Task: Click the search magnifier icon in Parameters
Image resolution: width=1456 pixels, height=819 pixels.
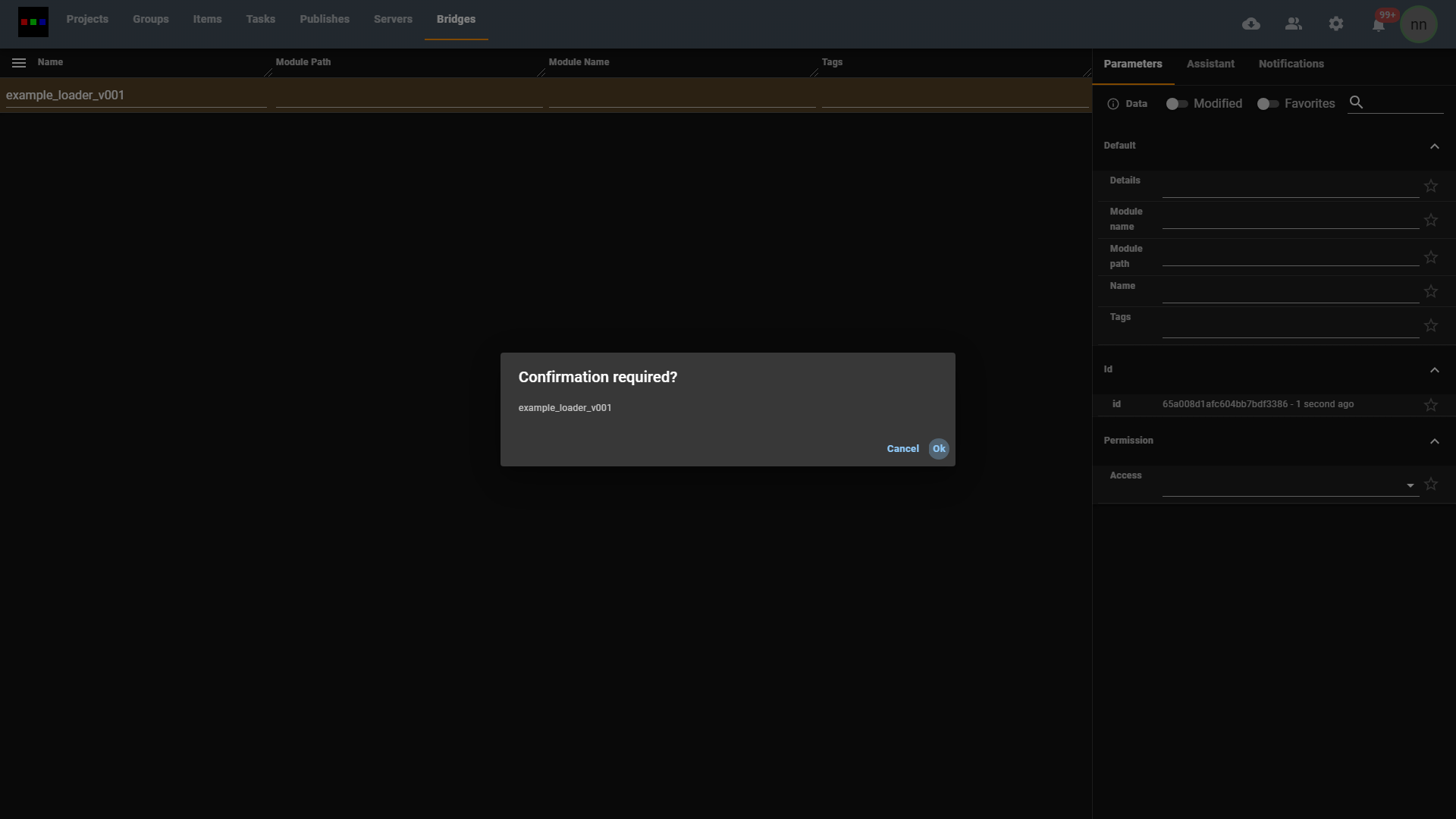Action: pos(1357,102)
